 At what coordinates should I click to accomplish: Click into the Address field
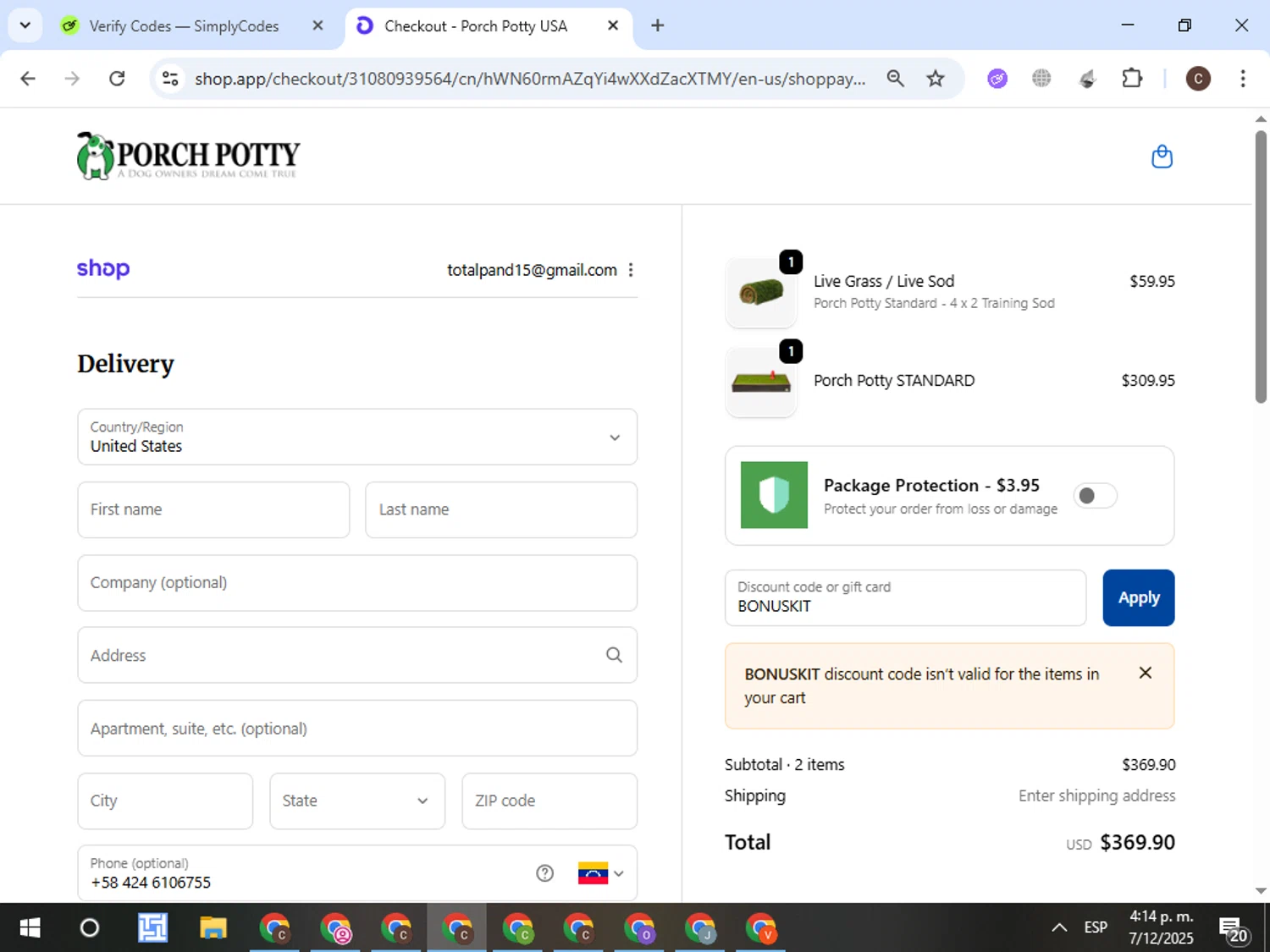(x=357, y=655)
